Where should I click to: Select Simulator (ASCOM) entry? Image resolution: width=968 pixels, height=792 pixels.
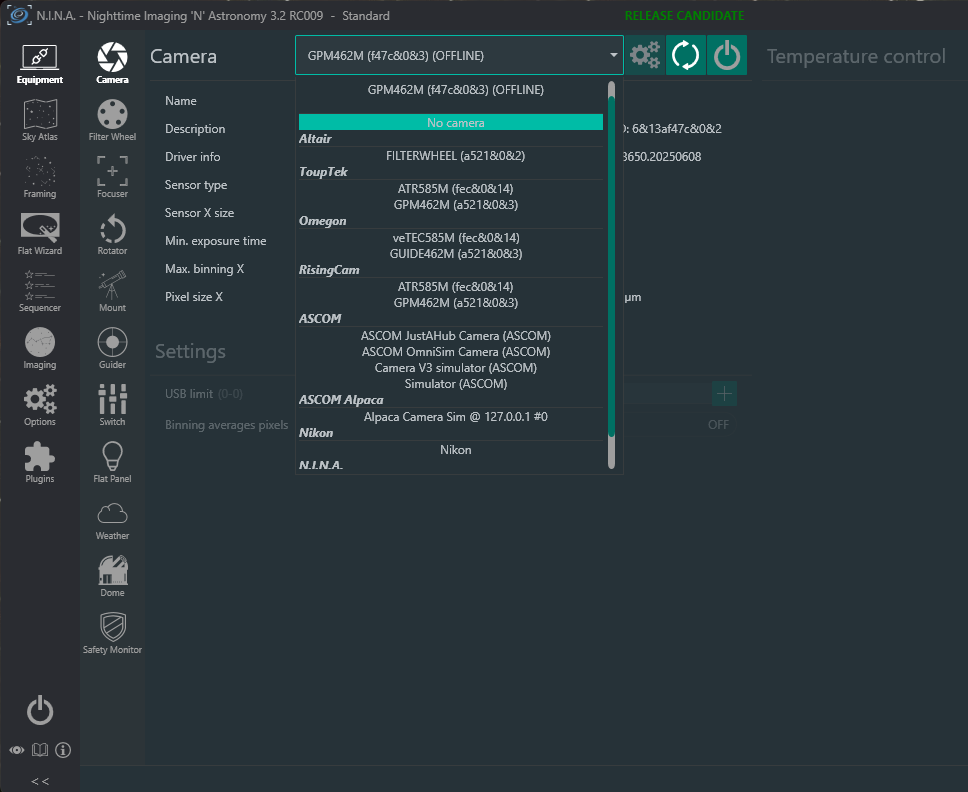point(456,384)
